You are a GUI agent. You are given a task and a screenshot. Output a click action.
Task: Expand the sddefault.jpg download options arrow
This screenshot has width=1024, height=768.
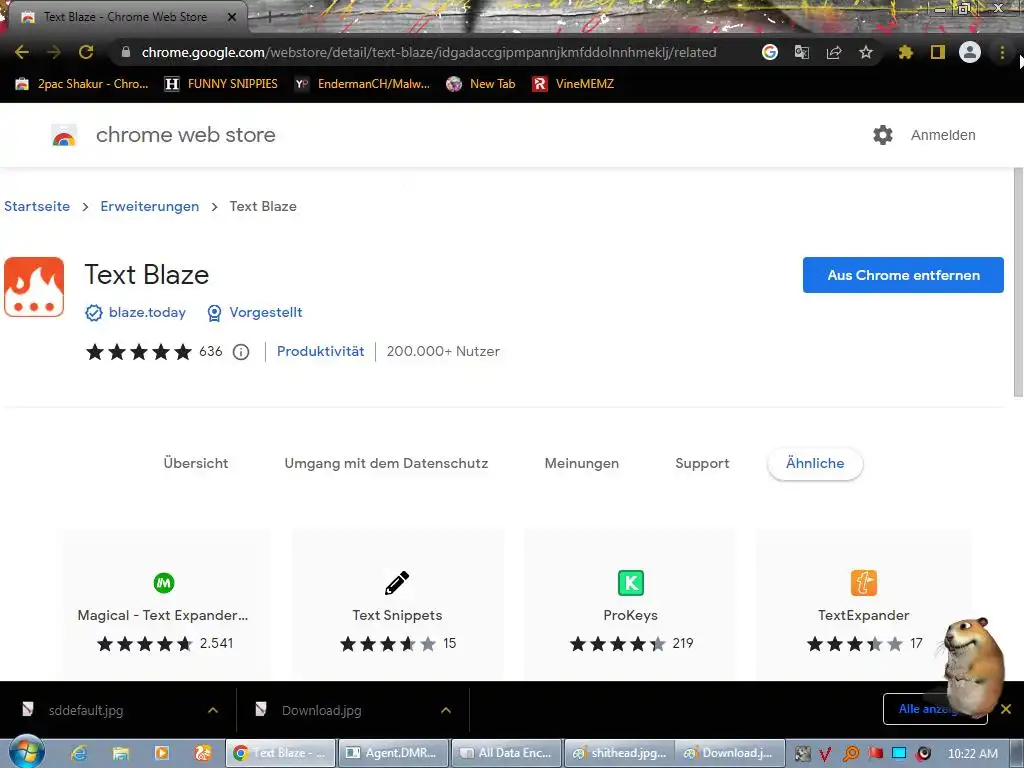pyautogui.click(x=213, y=710)
